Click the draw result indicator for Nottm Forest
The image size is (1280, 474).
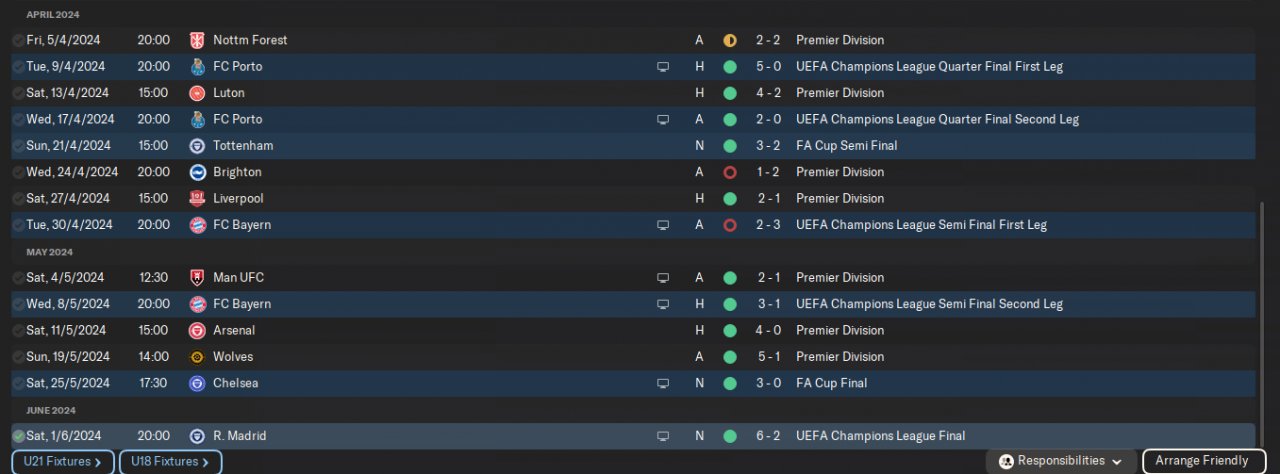pyautogui.click(x=730, y=40)
